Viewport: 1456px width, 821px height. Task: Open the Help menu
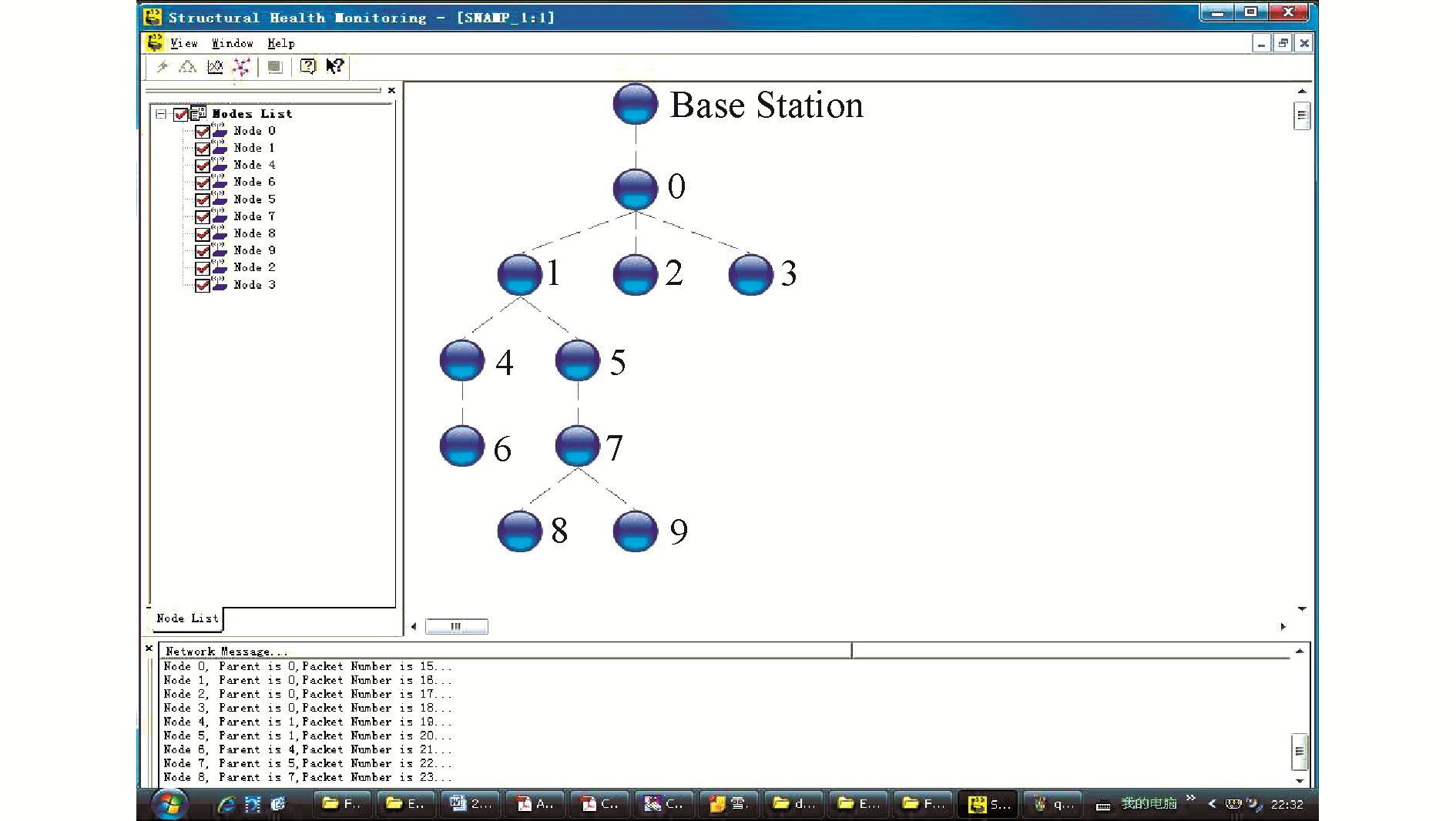[x=281, y=43]
